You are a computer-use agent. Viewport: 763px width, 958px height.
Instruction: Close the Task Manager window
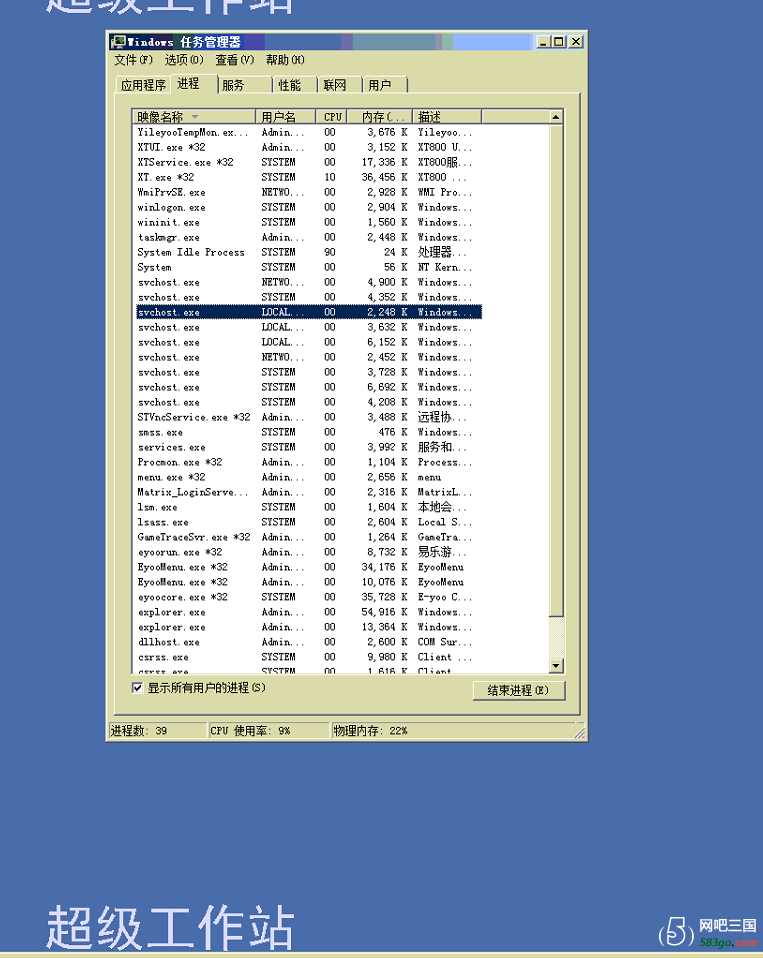click(576, 42)
